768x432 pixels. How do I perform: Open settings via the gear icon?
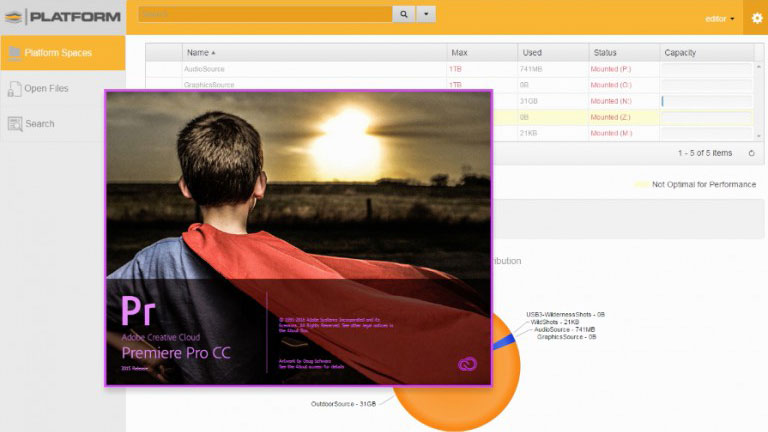point(757,18)
